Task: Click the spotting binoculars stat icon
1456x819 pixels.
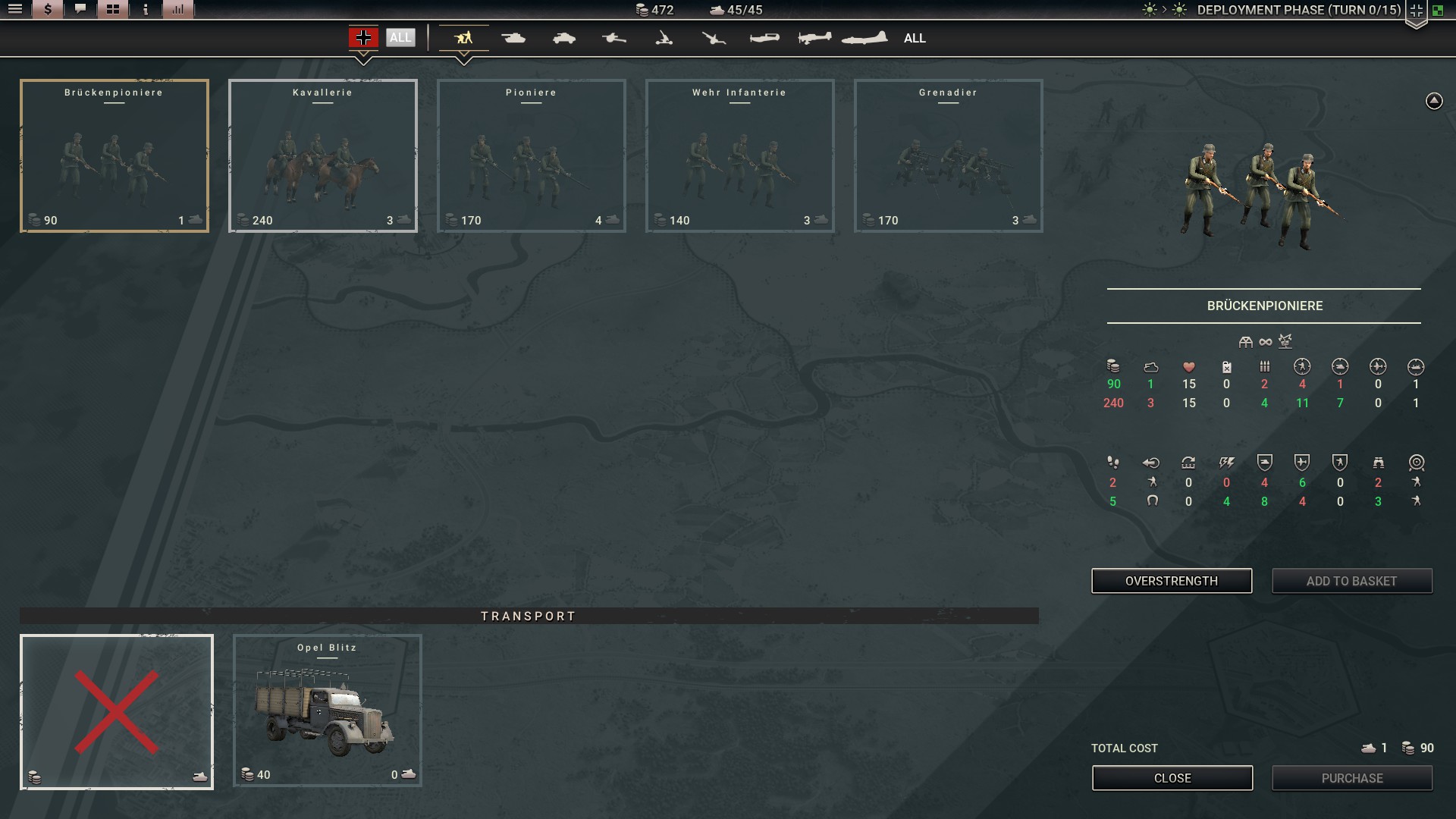Action: pyautogui.click(x=1378, y=463)
